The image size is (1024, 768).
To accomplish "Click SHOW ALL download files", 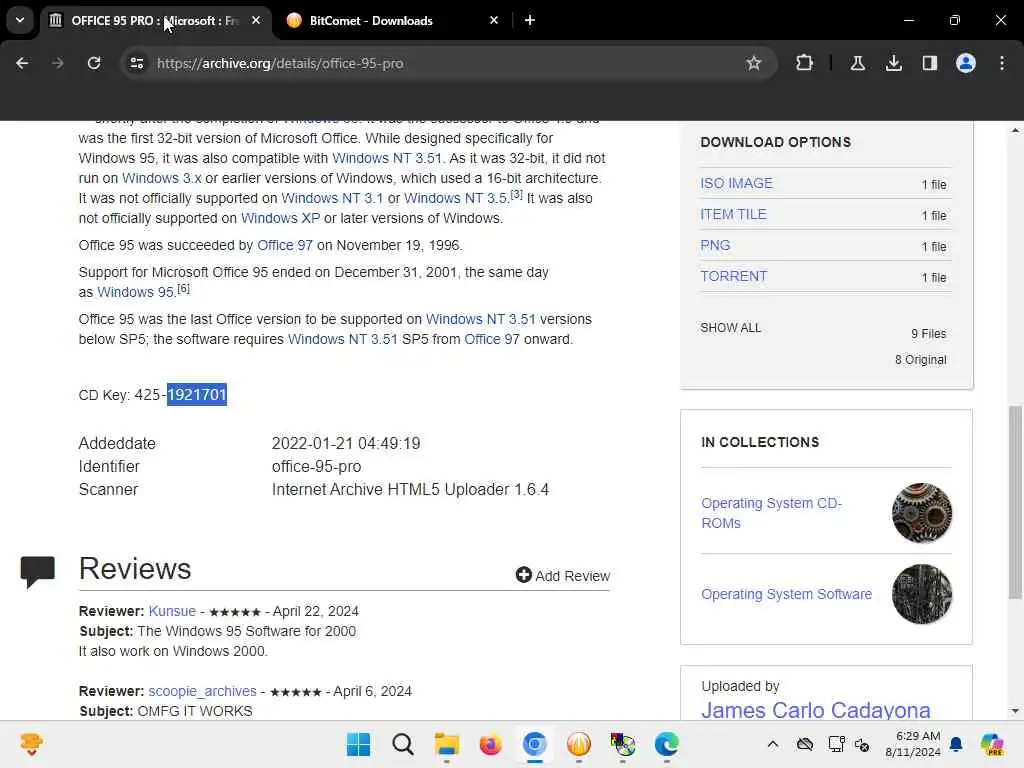I will (730, 328).
